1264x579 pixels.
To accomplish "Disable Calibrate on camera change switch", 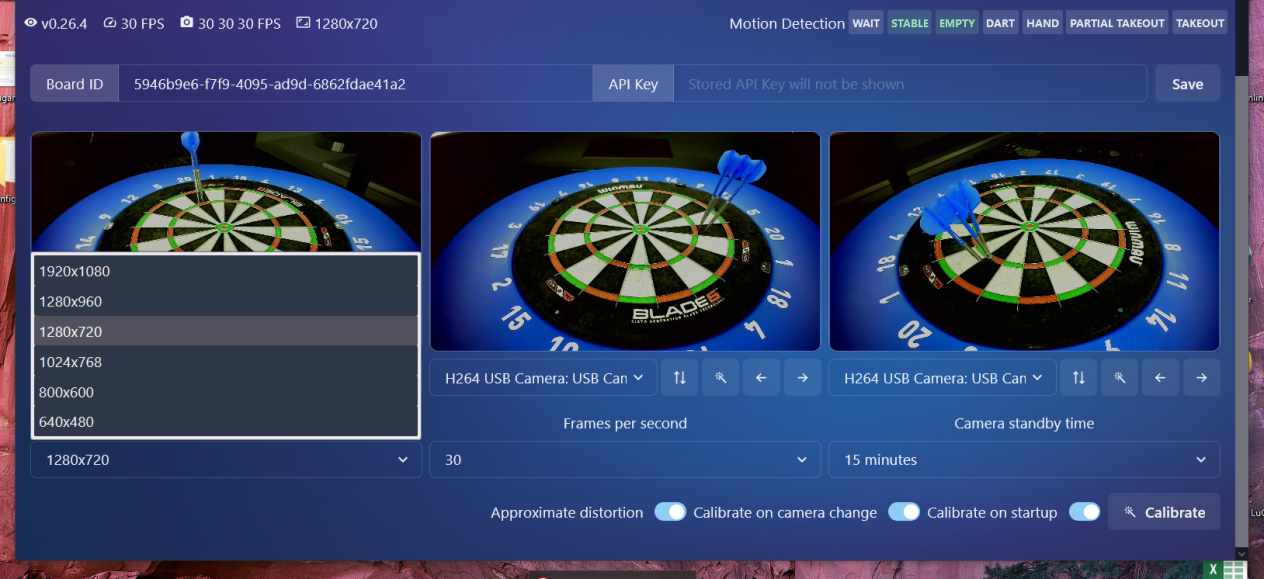I will coord(904,512).
